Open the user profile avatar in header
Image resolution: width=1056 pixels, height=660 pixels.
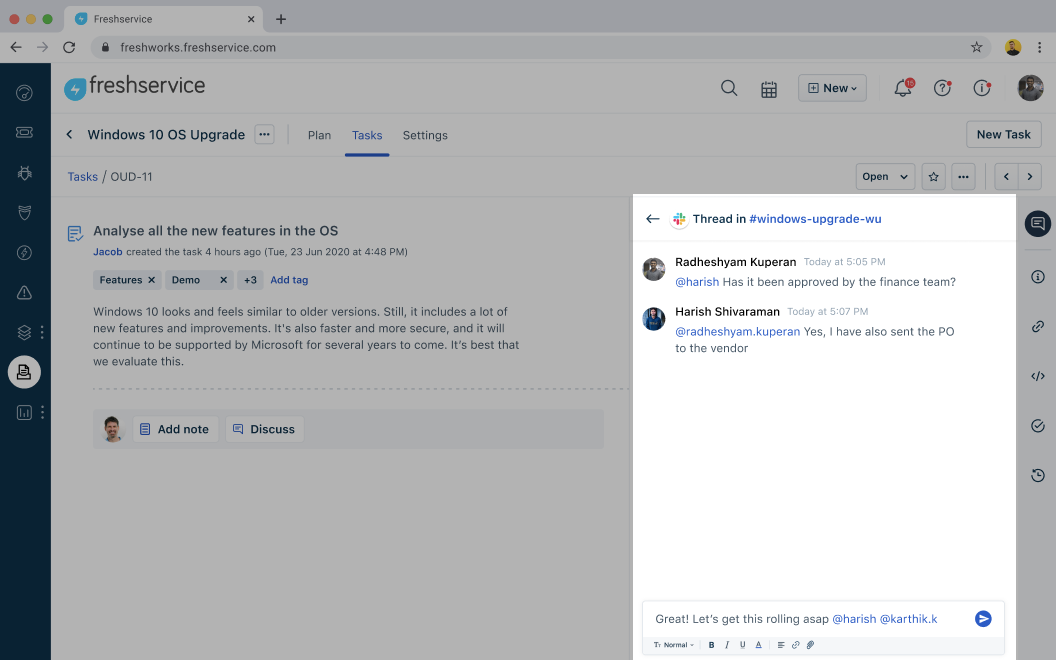1030,88
